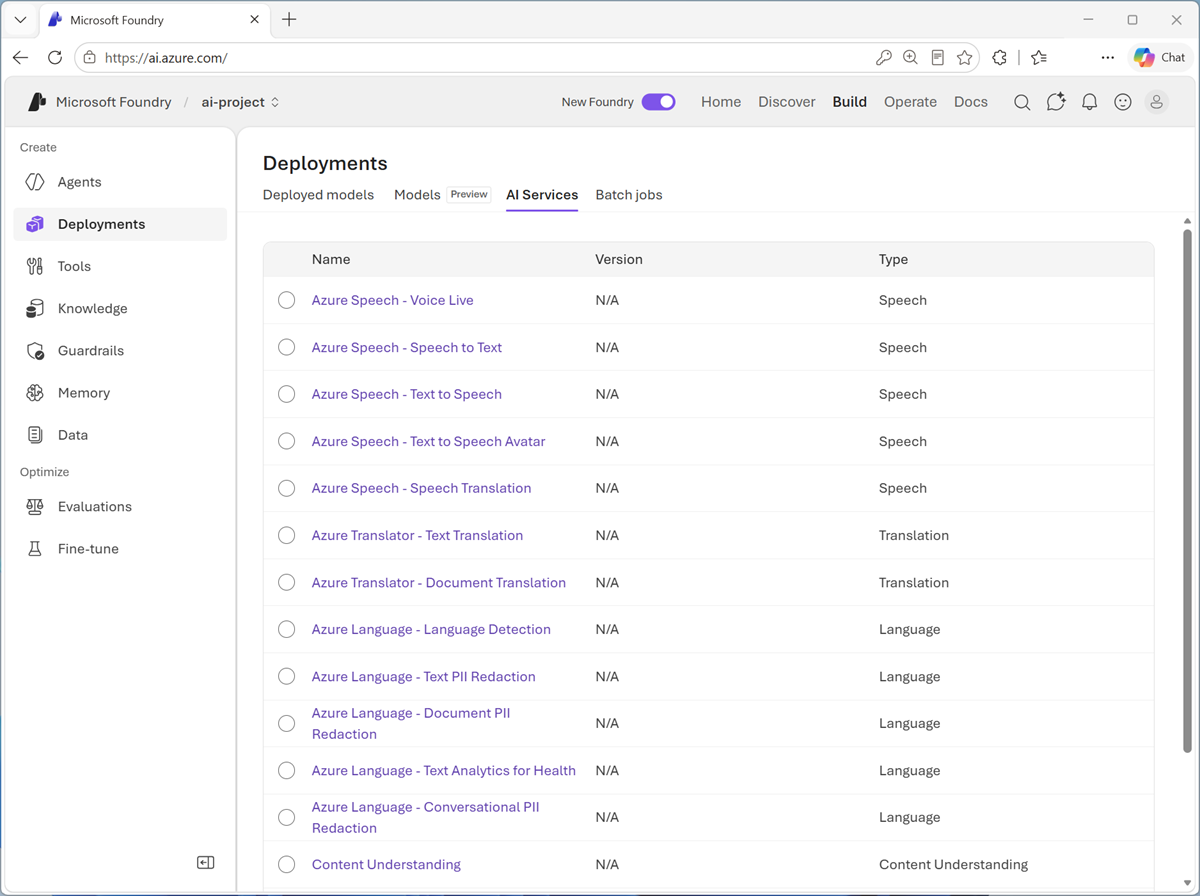This screenshot has height=896, width=1200.
Task: Open browser settings and more menu
Action: [1108, 58]
